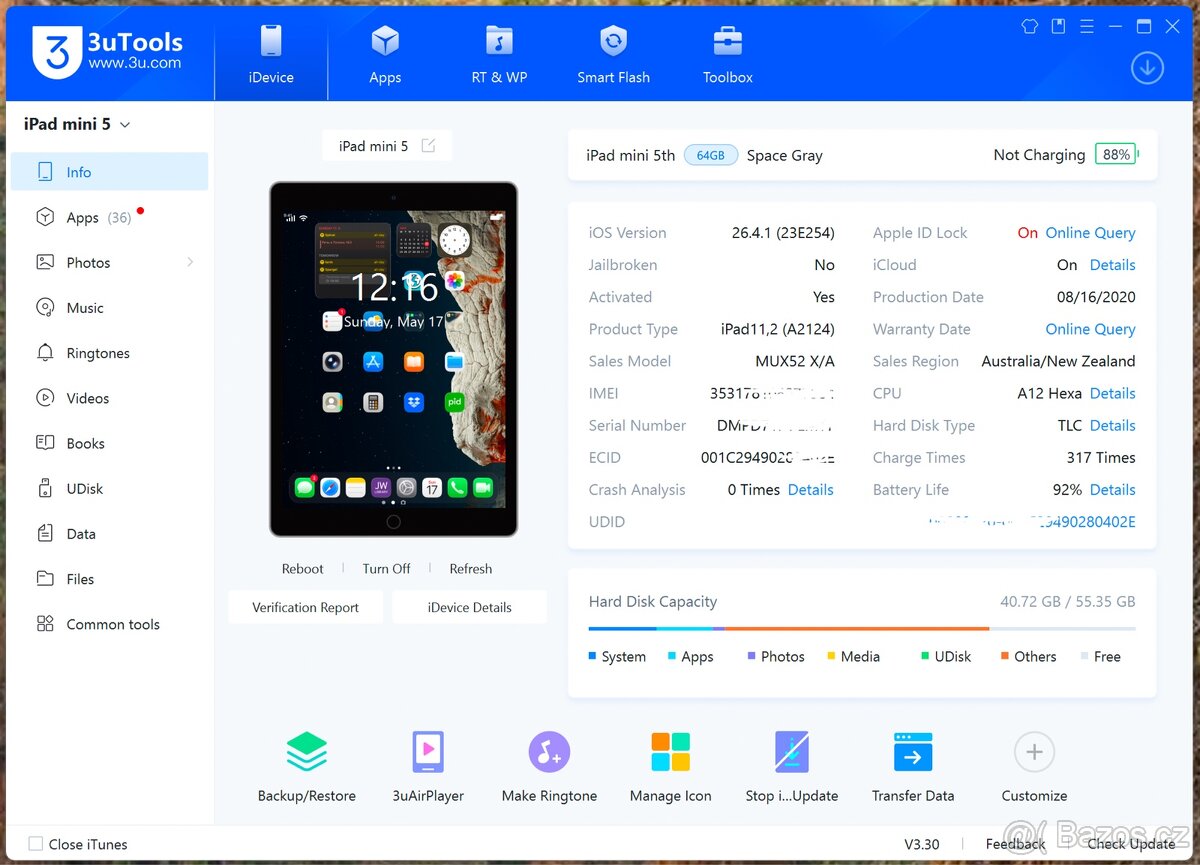Click the V3.30 version label
This screenshot has height=865, width=1200.
(922, 844)
